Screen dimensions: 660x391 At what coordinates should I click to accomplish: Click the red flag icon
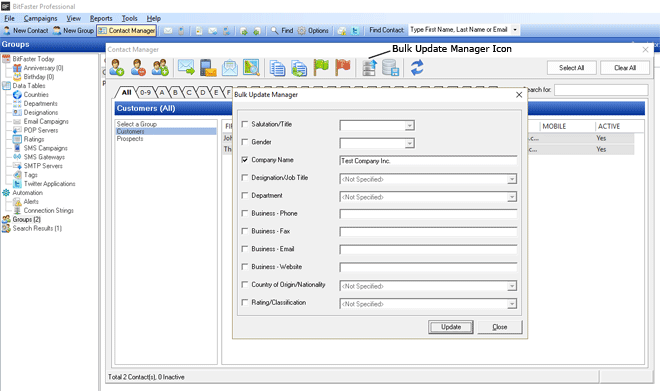[343, 67]
